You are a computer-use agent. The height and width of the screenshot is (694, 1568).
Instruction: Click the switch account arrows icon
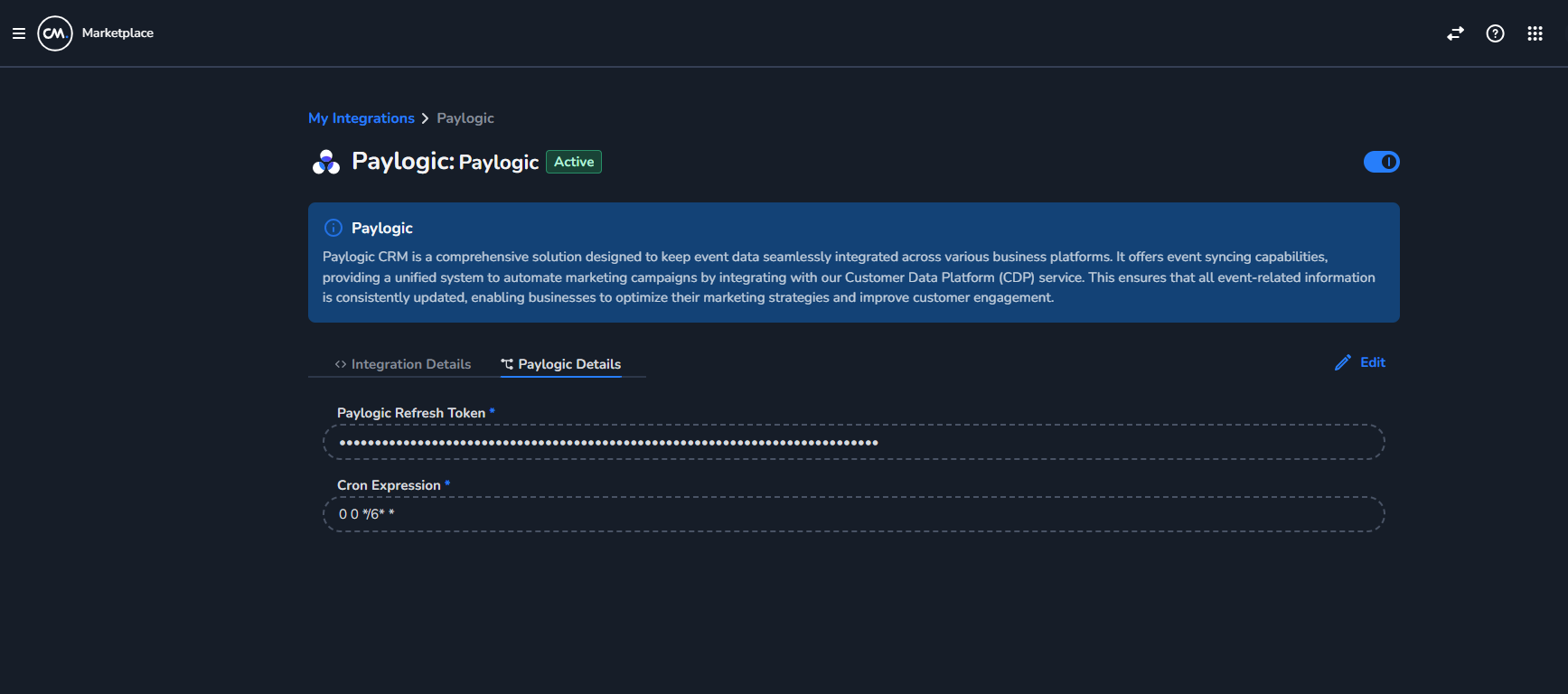(x=1455, y=33)
